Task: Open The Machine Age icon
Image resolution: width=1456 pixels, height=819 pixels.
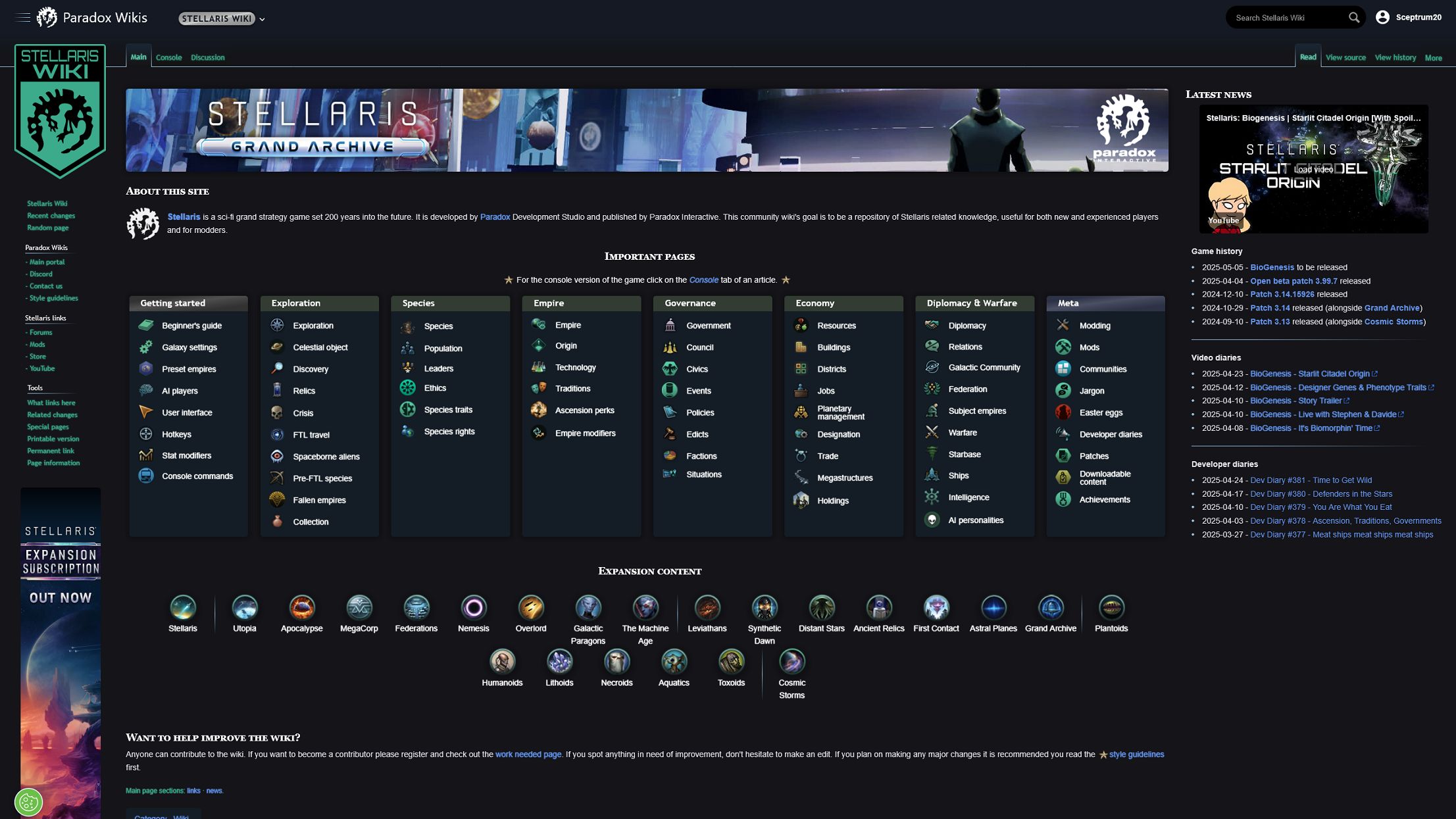Action: [x=645, y=607]
